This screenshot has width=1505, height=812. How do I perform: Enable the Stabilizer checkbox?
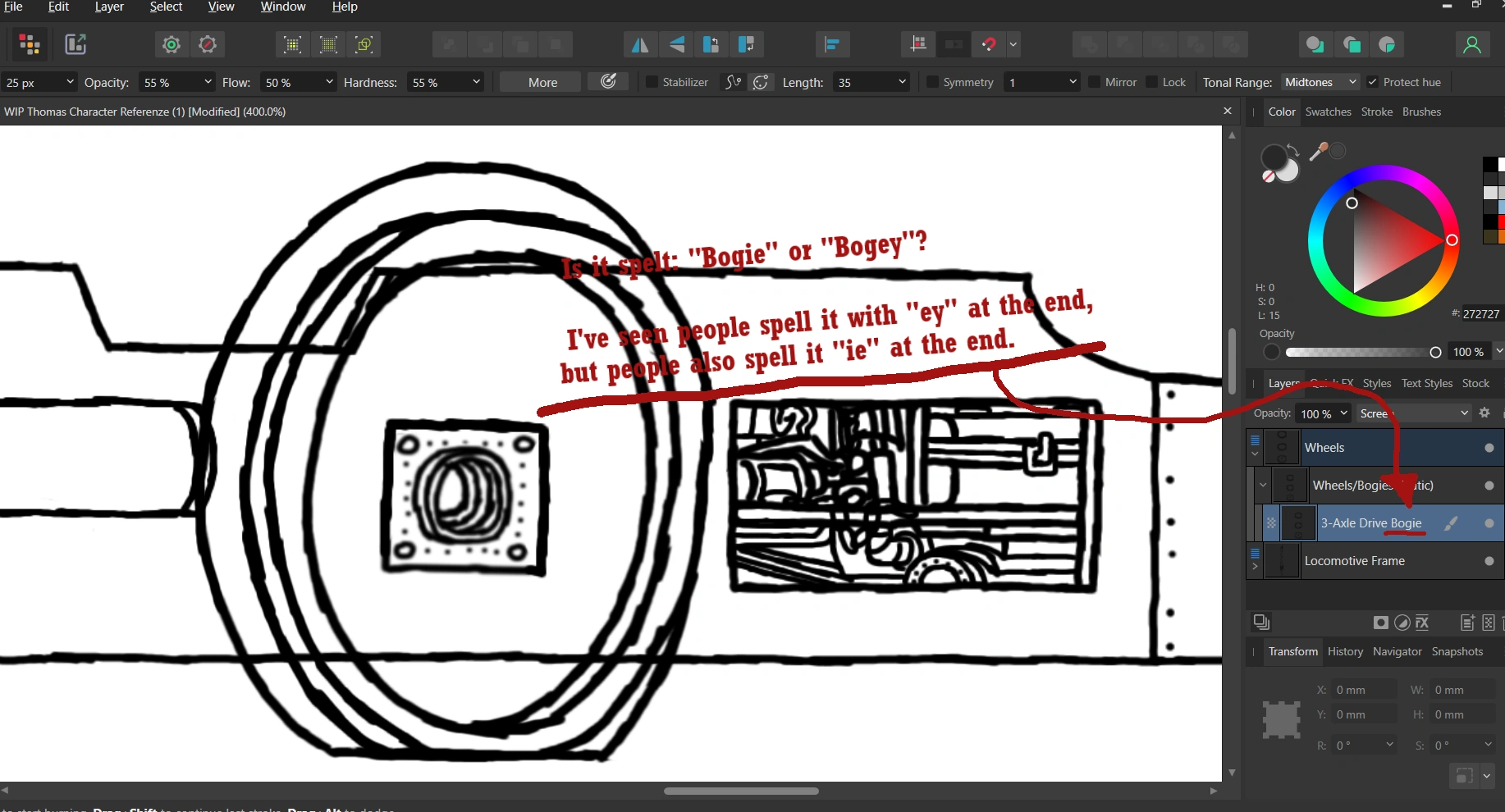(x=652, y=82)
